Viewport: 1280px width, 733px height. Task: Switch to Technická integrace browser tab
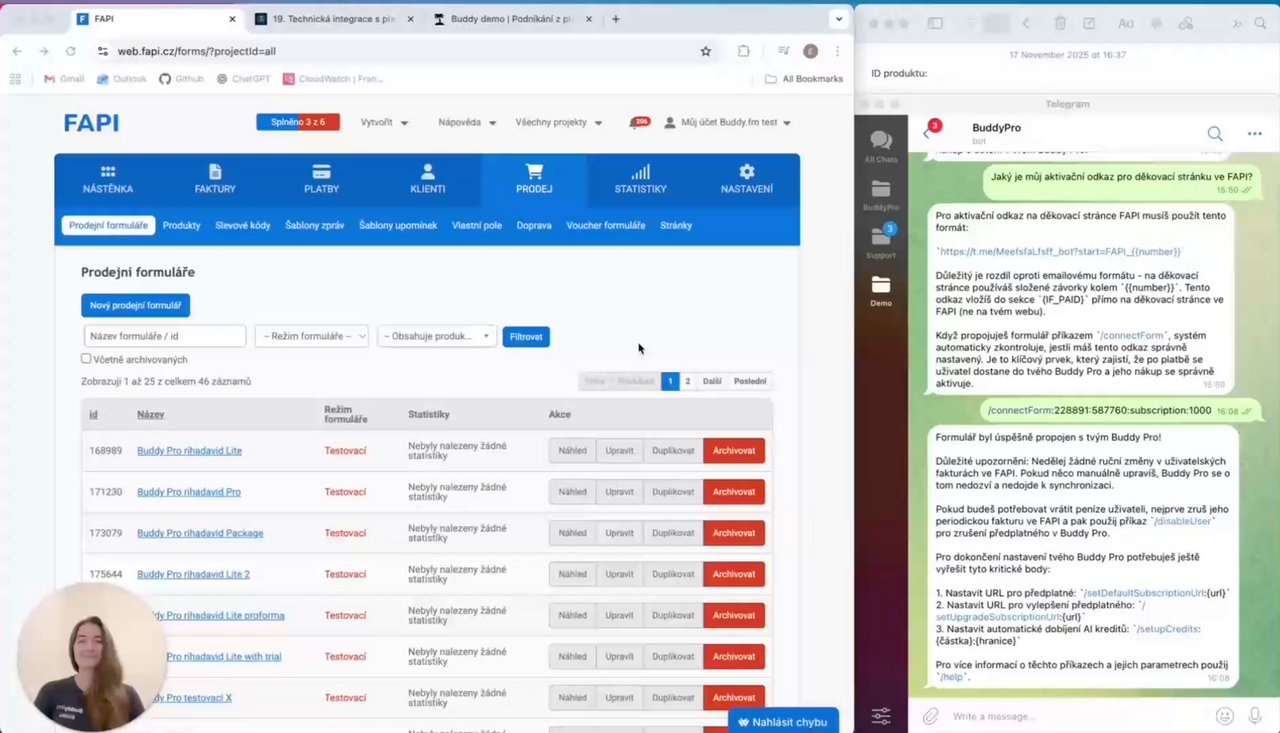pyautogui.click(x=333, y=19)
